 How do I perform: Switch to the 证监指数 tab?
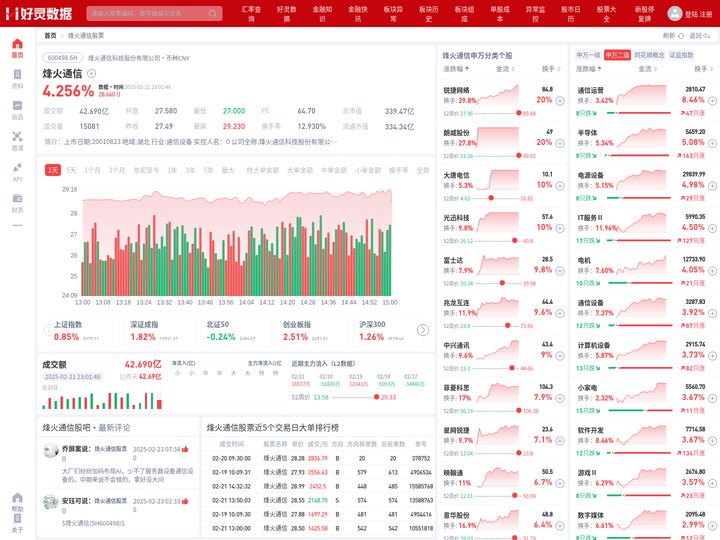pyautogui.click(x=681, y=55)
